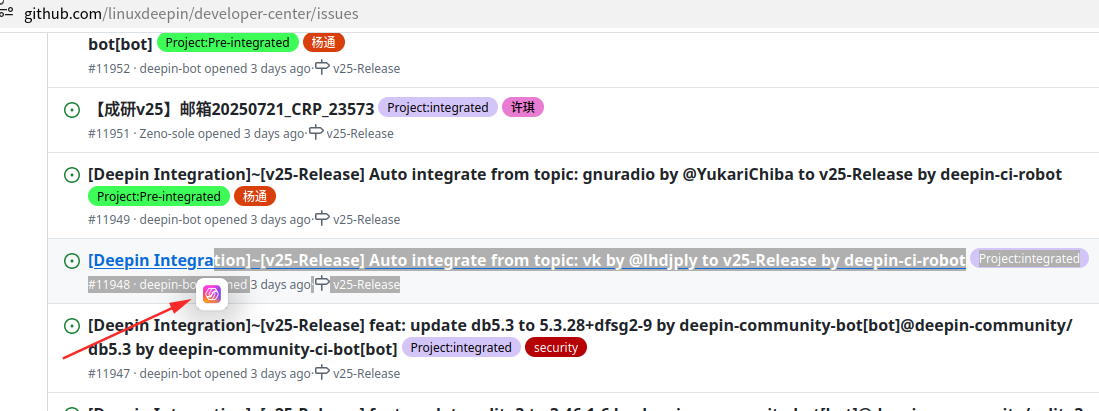Click v25-Release milestone in #11948 row

tap(367, 285)
